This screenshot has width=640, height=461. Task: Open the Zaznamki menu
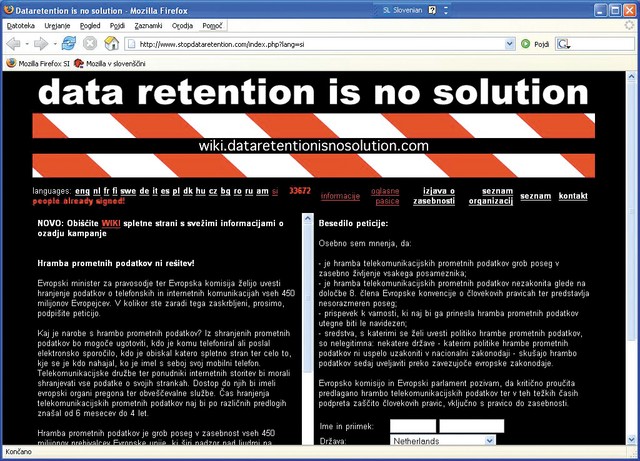click(148, 26)
